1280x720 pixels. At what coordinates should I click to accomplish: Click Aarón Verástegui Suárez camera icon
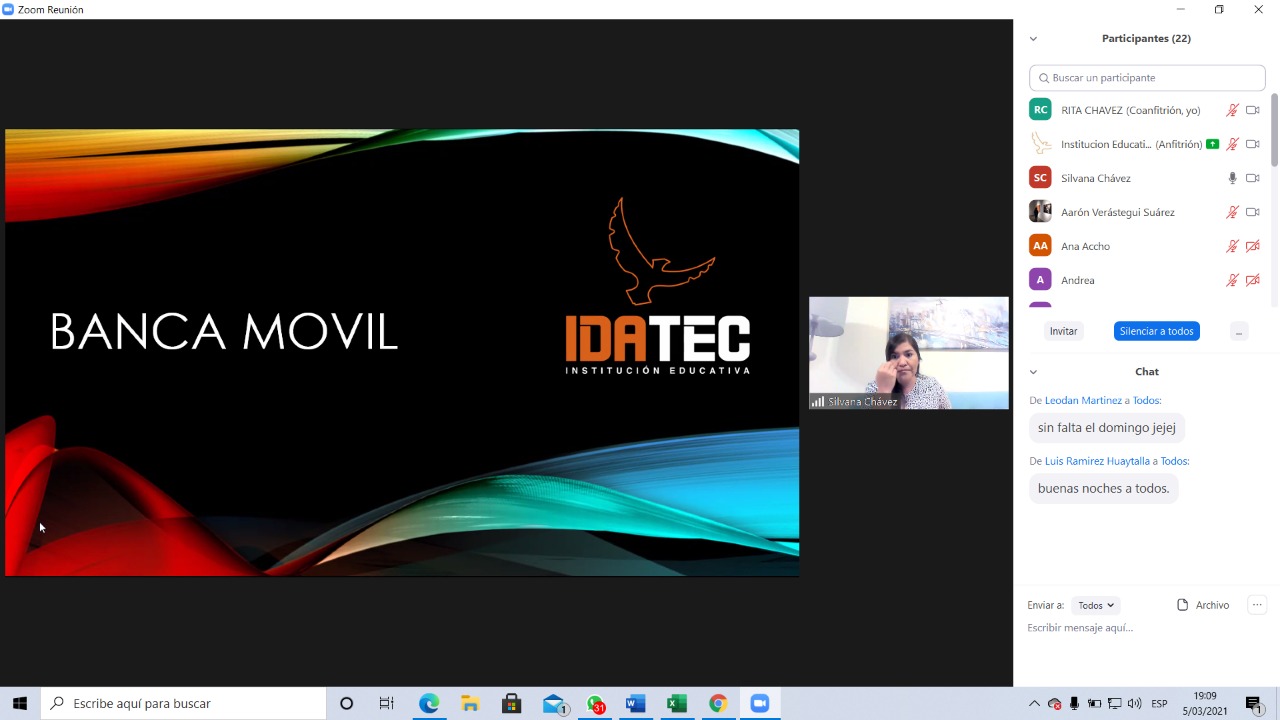[1253, 212]
